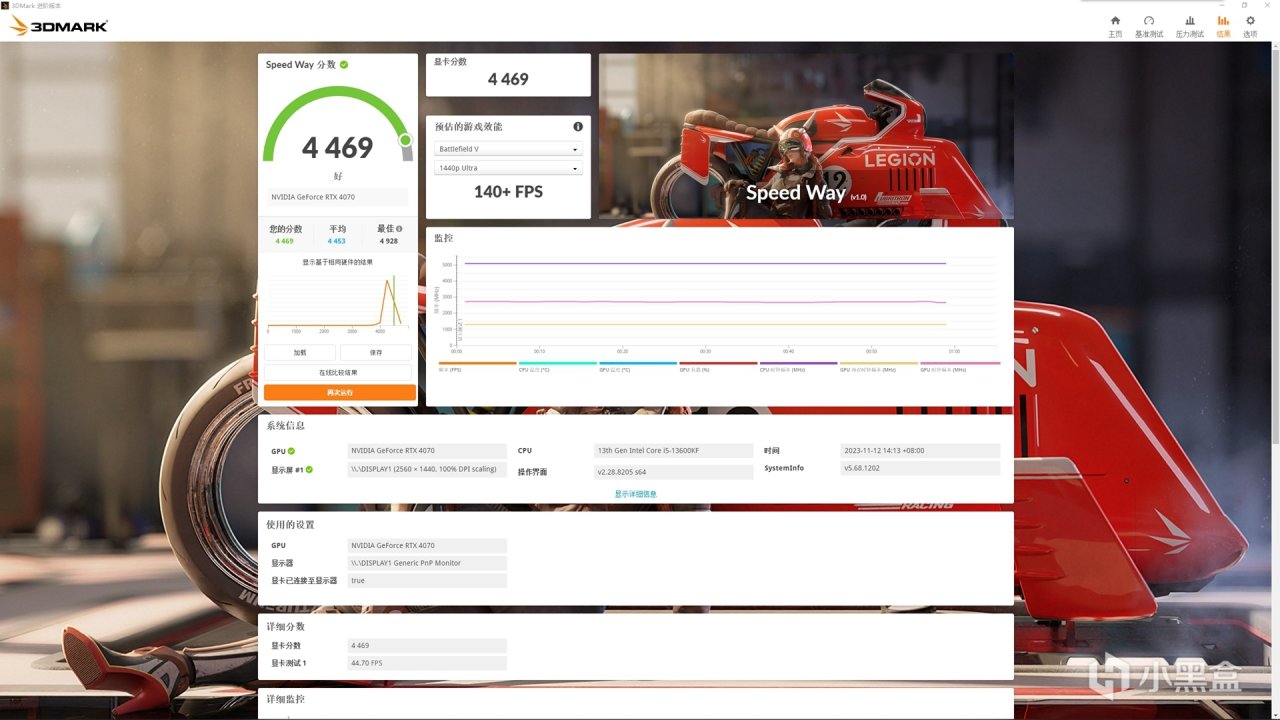Go to the 主页 home tab
Screen dimensions: 1280x720
(1115, 26)
